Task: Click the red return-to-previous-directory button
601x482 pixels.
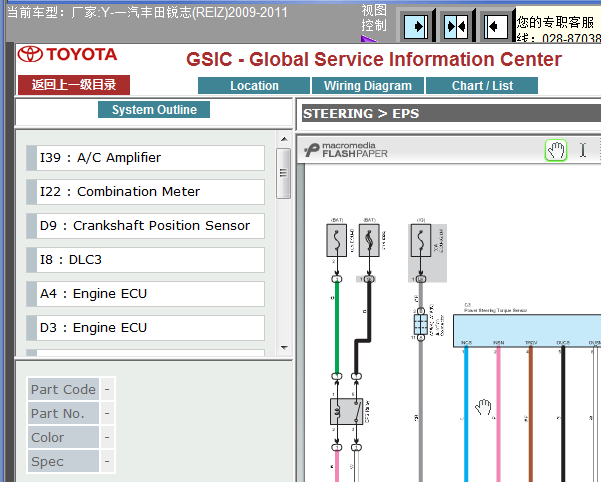Action: pyautogui.click(x=74, y=85)
